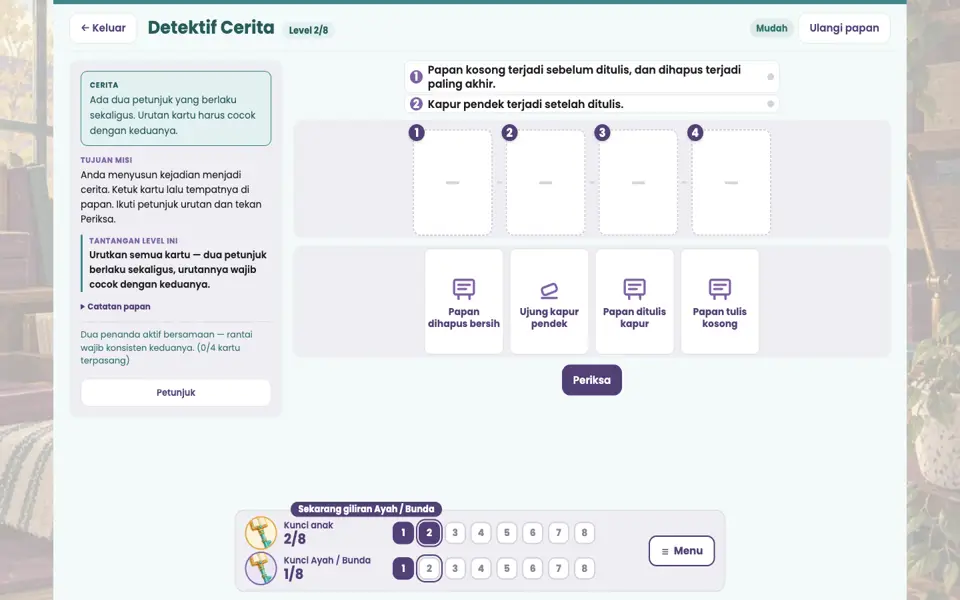The width and height of the screenshot is (960, 600).
Task: Click status dot beside clue two
Action: [770, 104]
